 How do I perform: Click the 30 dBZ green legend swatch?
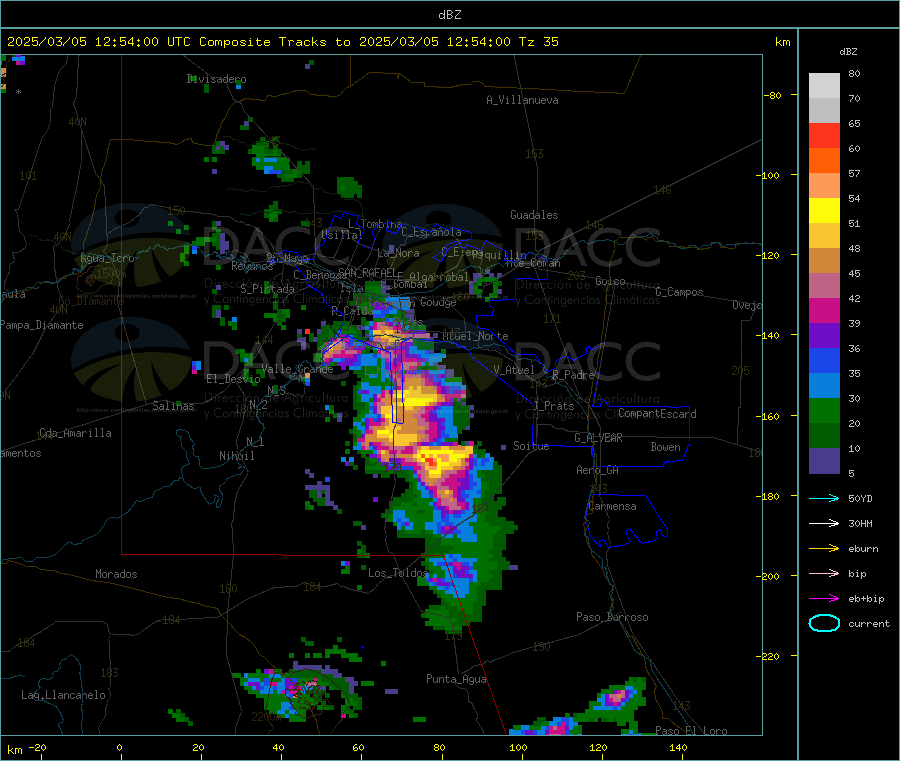tap(824, 410)
